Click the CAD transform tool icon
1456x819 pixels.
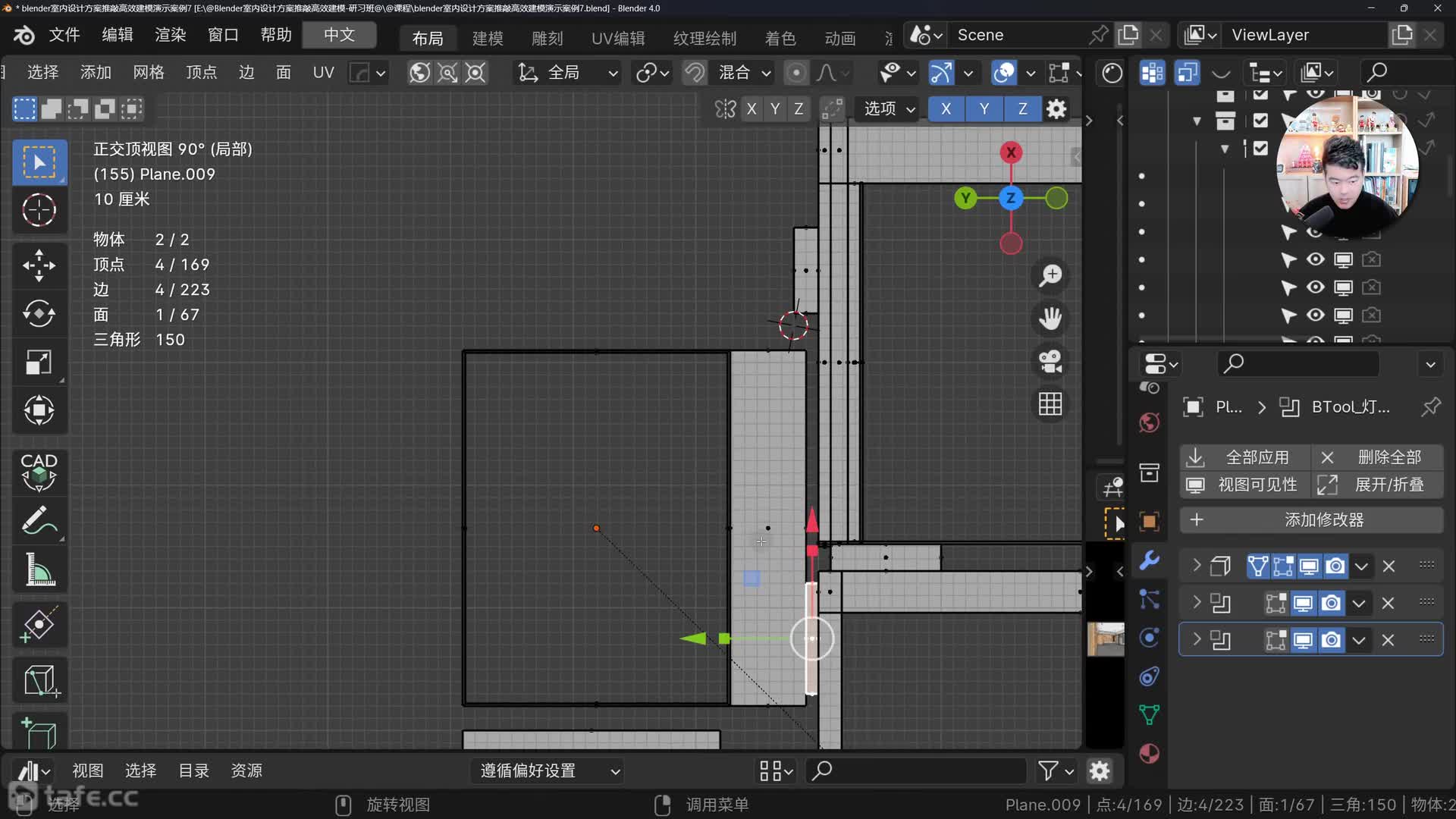click(39, 472)
